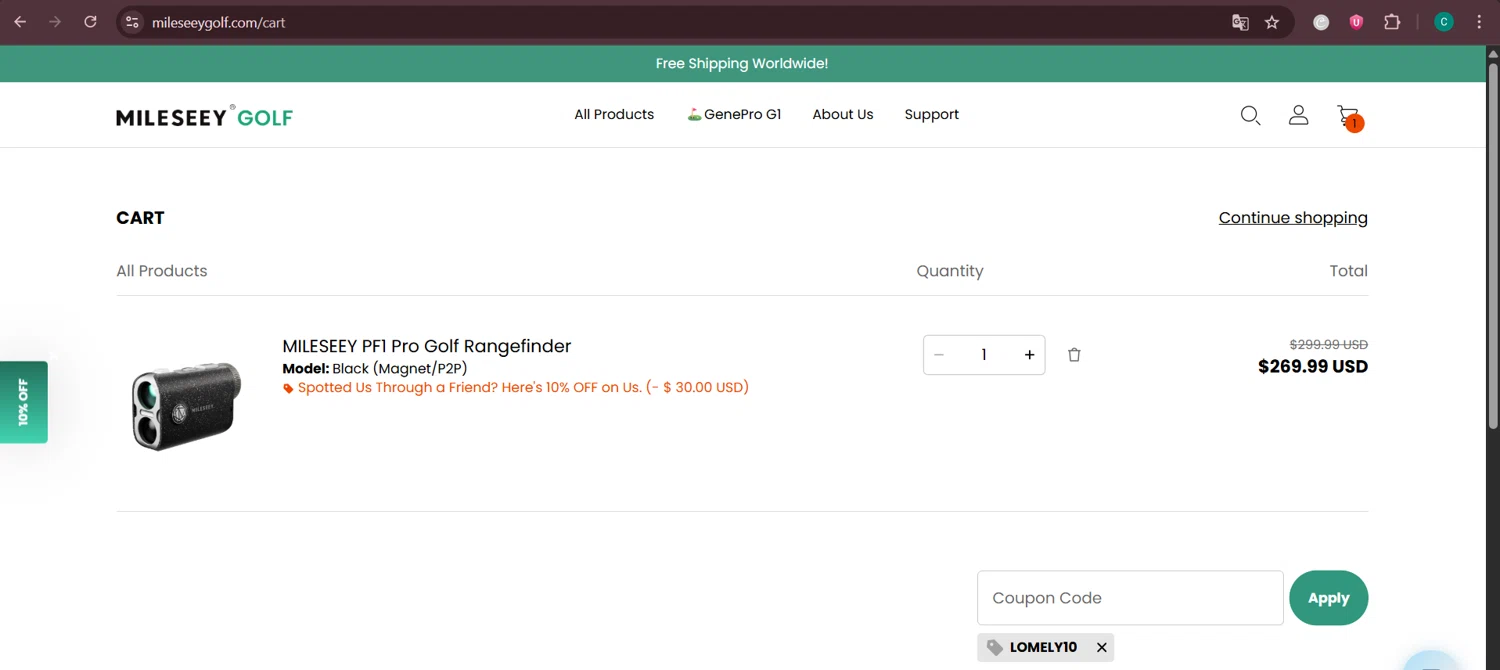Open the shopping cart icon
The width and height of the screenshot is (1500, 670).
pos(1349,117)
